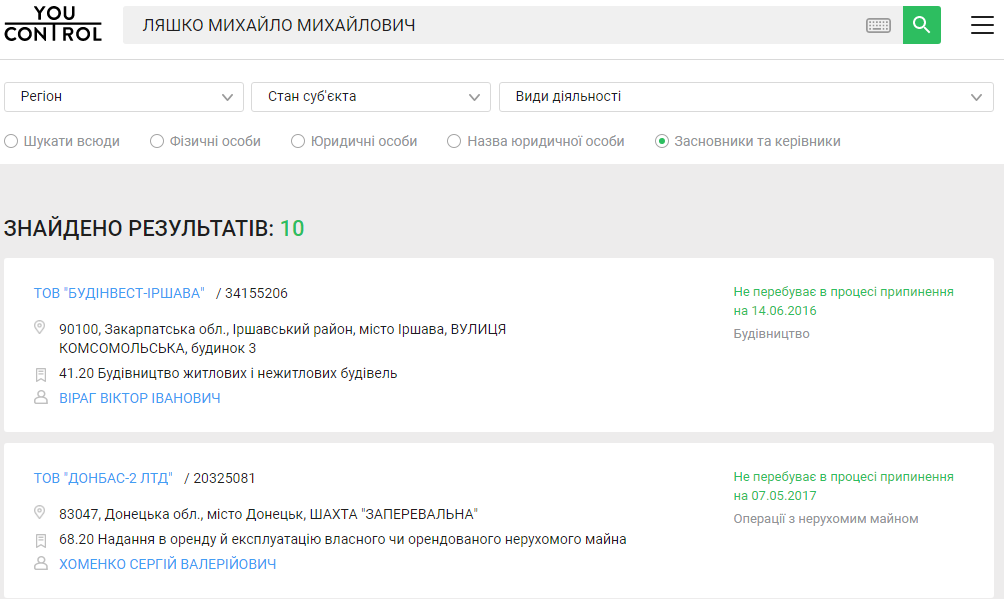The width and height of the screenshot is (1004, 599).
Task: Select the Шукати всюди radio option
Action: click(11, 141)
